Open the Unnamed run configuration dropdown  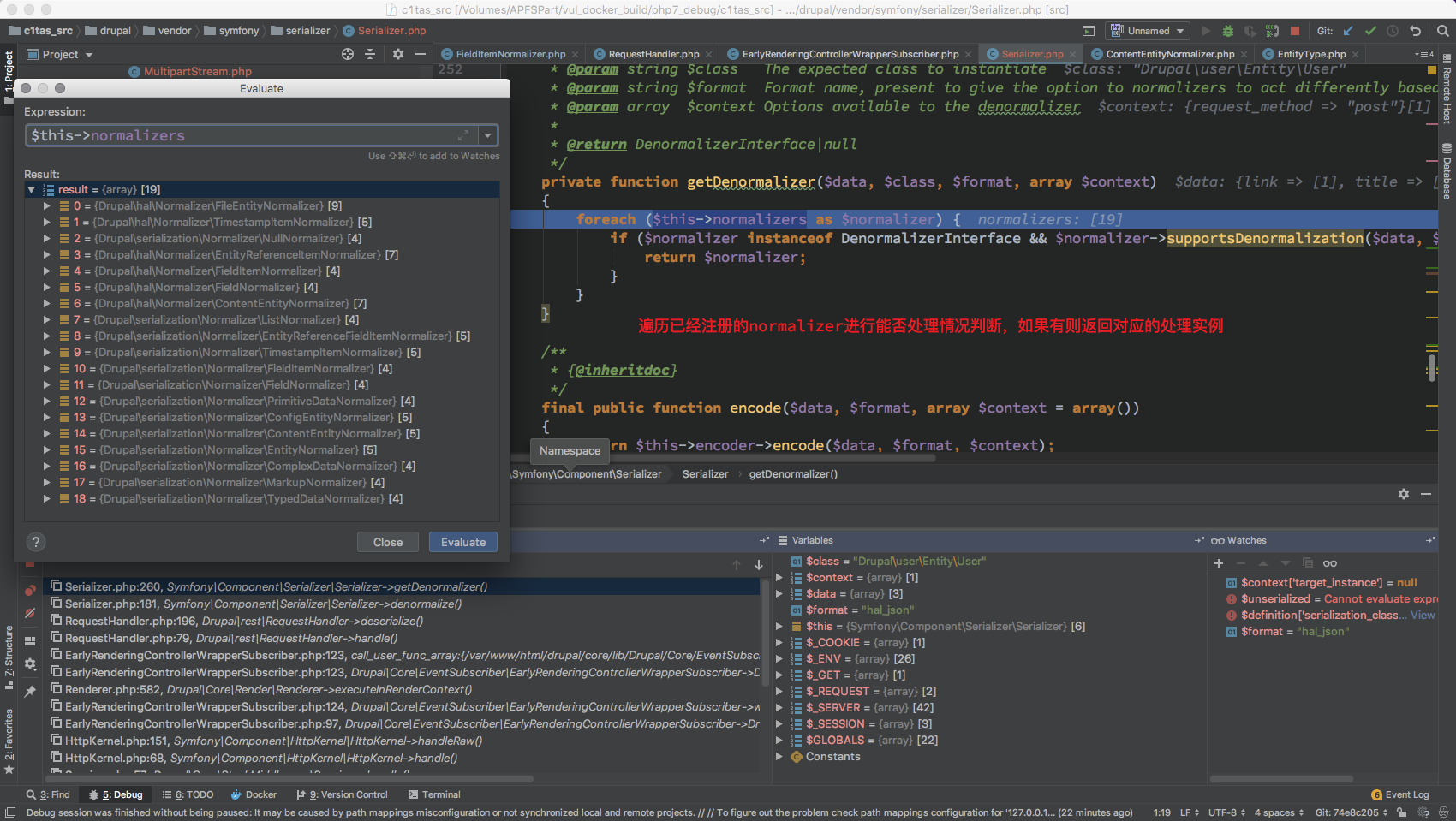[x=1148, y=31]
